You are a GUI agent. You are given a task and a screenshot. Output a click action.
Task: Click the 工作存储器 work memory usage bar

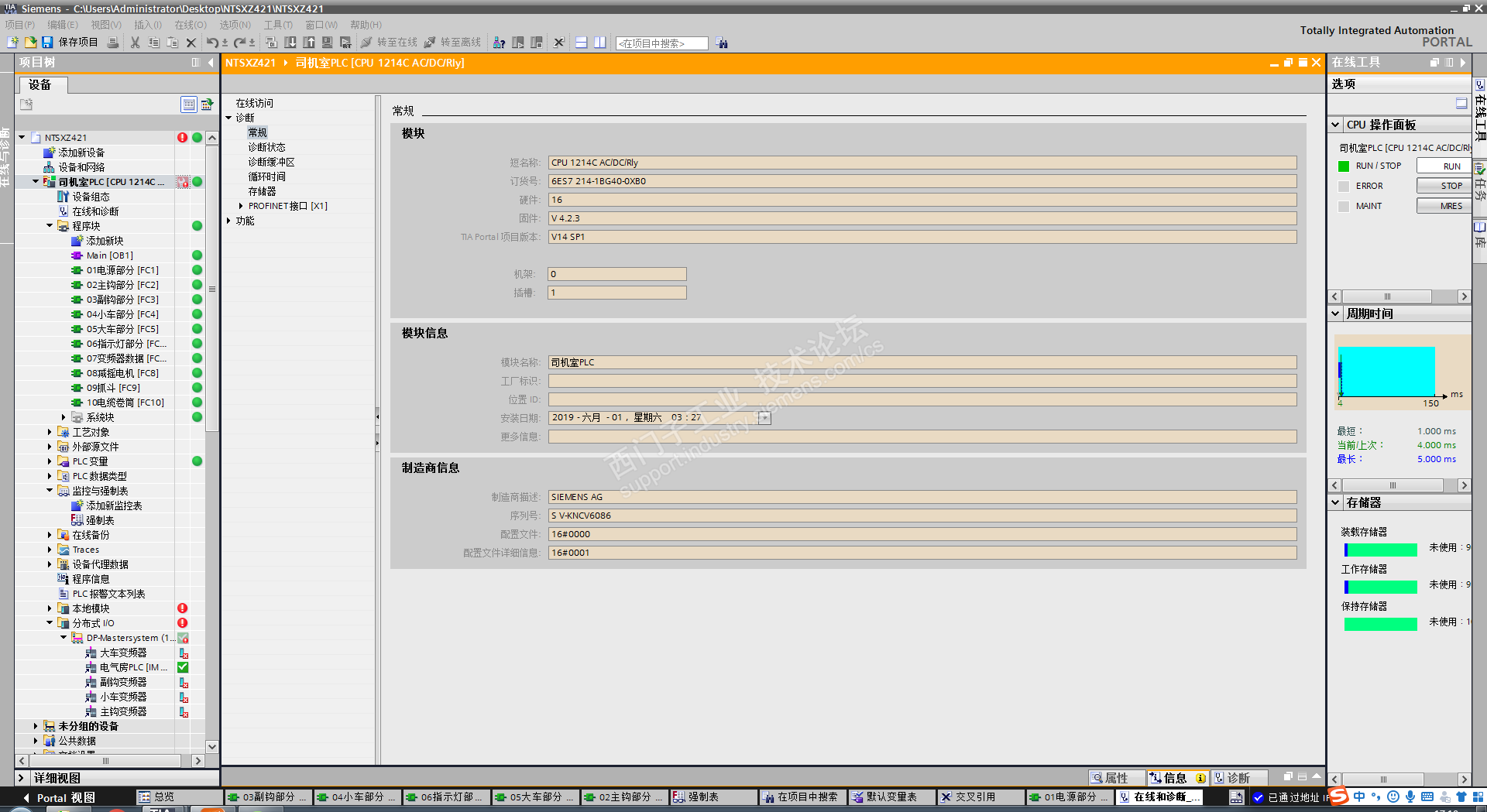[1381, 588]
